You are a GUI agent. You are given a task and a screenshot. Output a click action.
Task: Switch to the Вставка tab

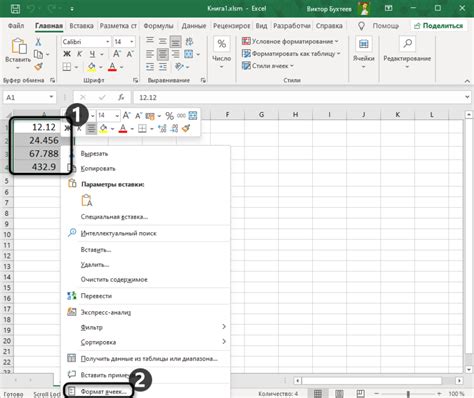[x=81, y=26]
